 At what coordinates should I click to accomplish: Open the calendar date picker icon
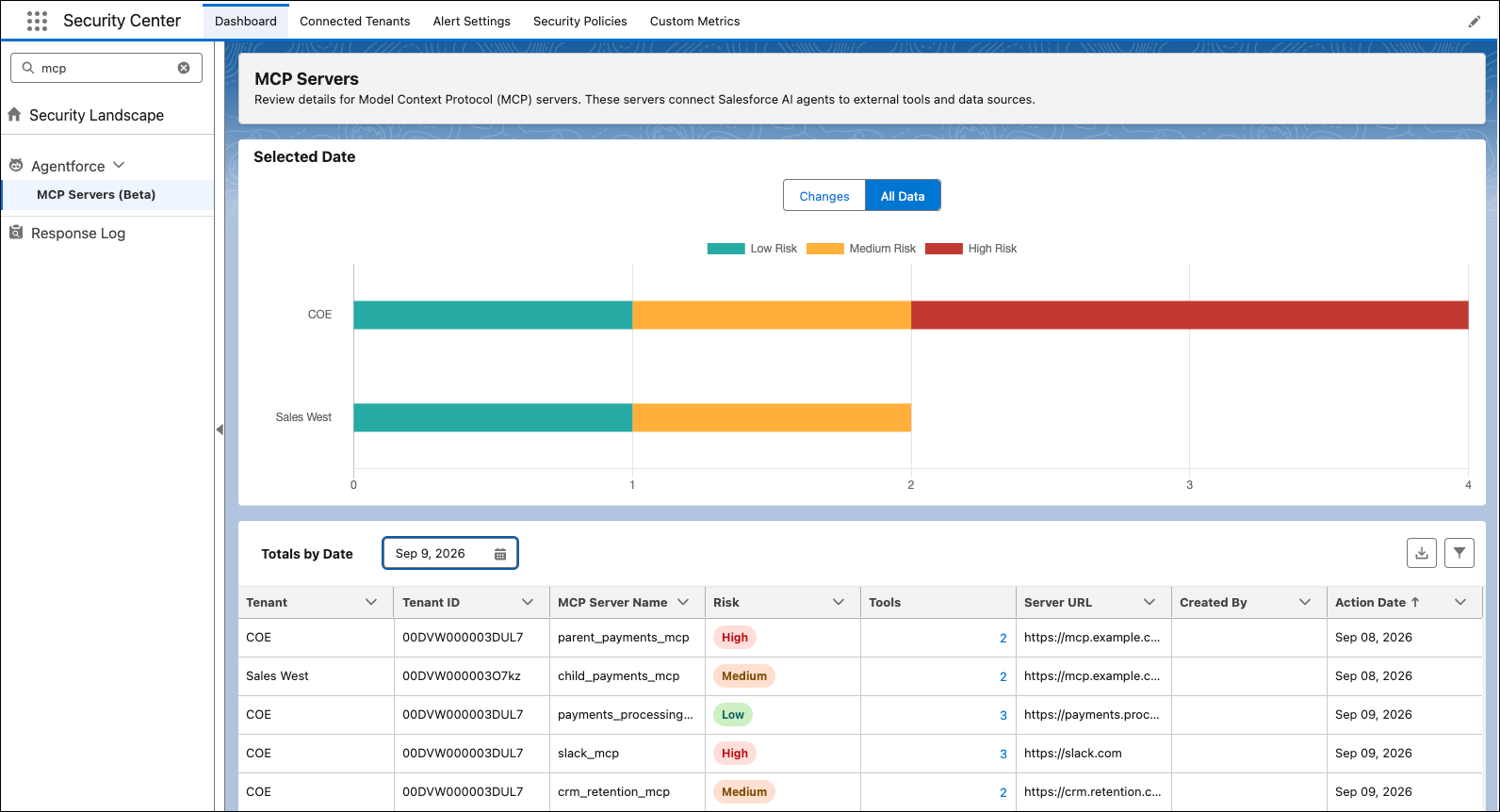tap(500, 554)
